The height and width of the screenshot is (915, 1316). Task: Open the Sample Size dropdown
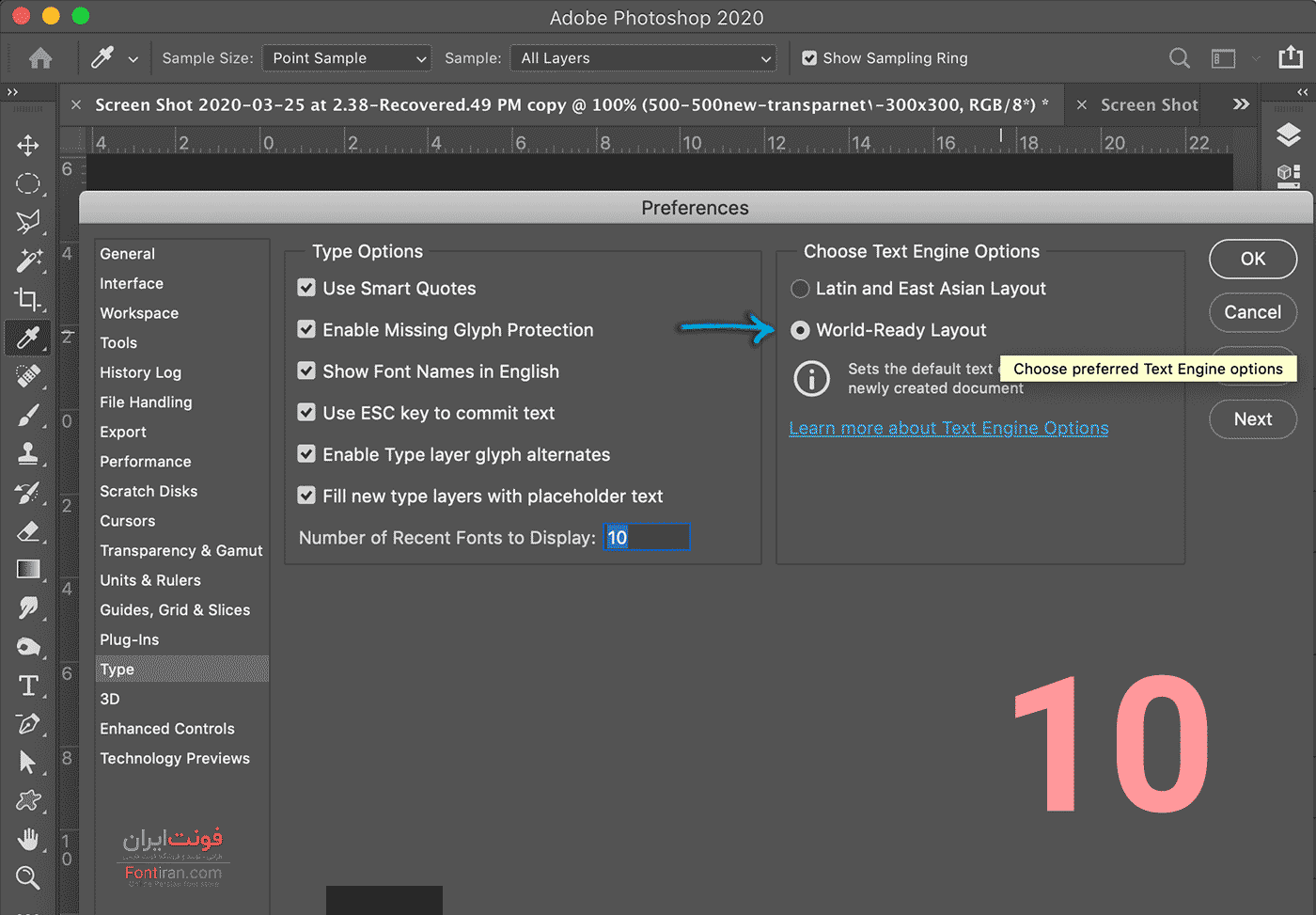(x=346, y=58)
